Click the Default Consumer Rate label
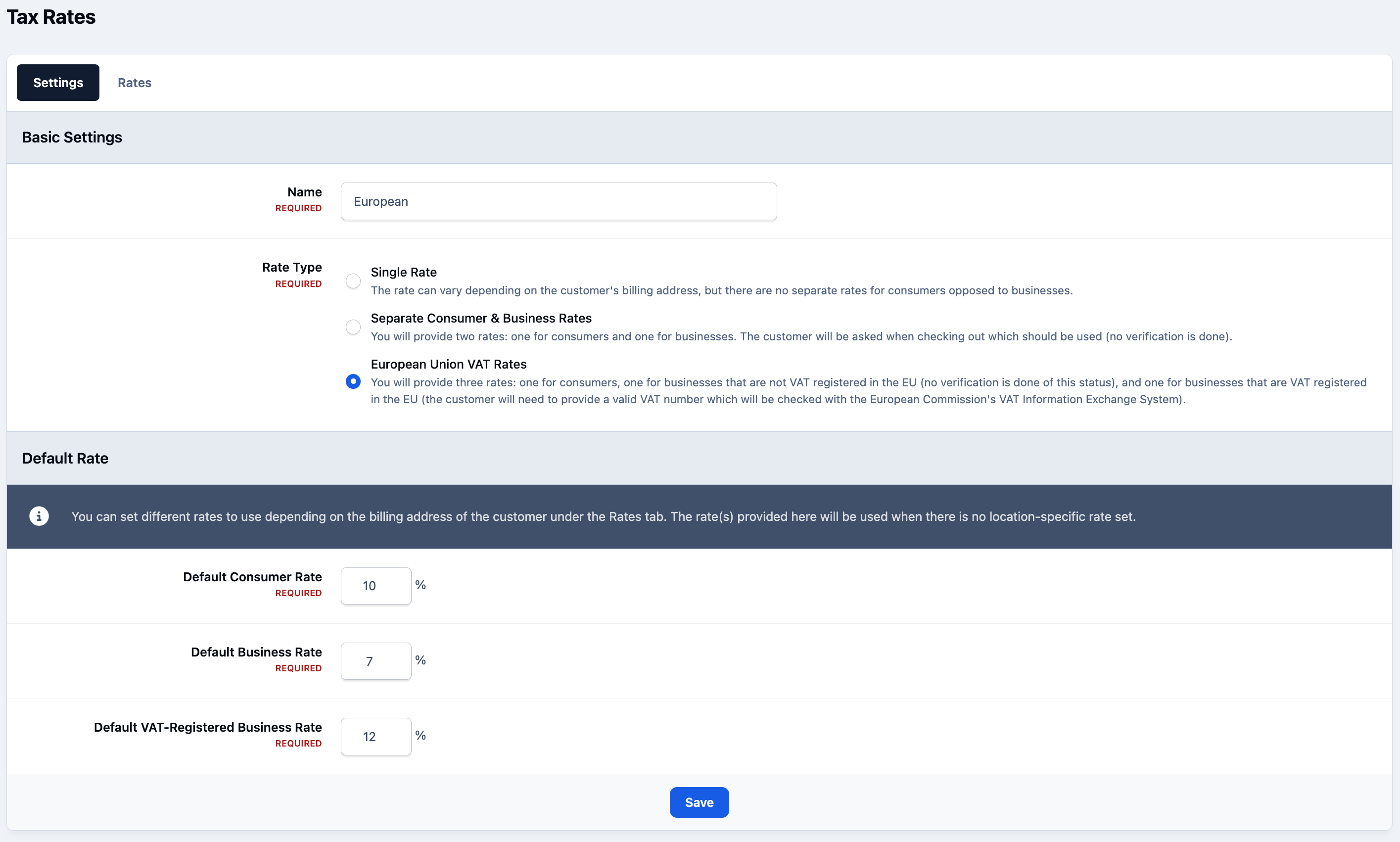This screenshot has width=1400, height=842. tap(252, 577)
